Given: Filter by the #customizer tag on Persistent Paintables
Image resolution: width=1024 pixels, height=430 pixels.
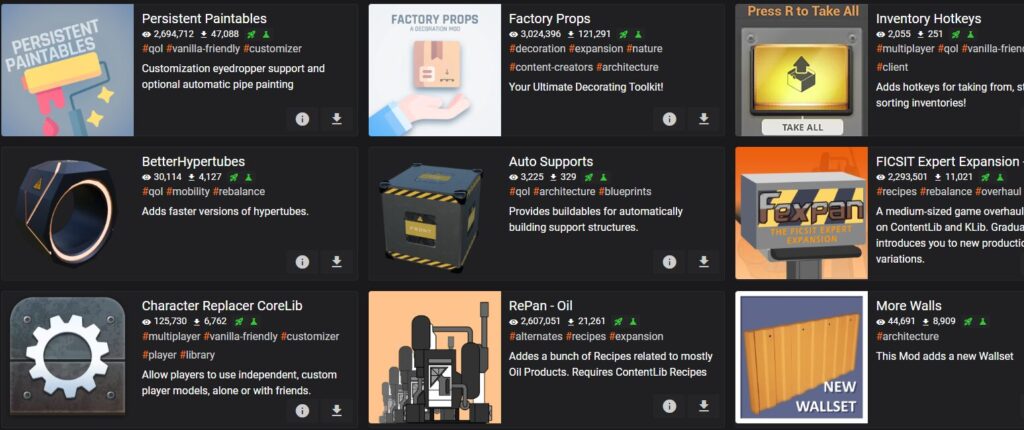Looking at the screenshot, I should coord(272,48).
